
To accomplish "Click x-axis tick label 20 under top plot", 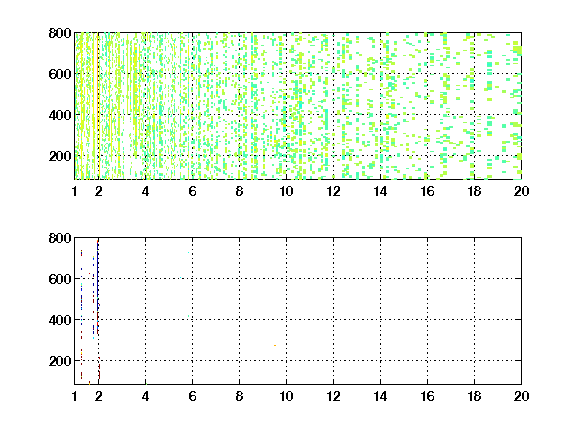I will (x=521, y=191).
